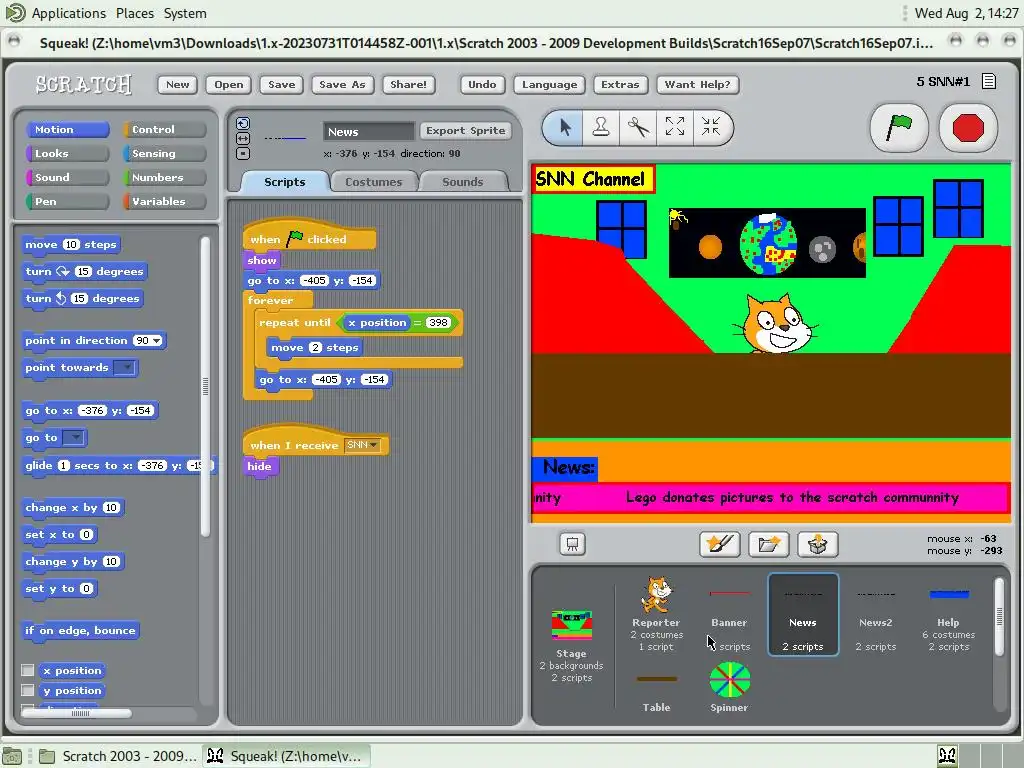Open the Numbers blocks category
The height and width of the screenshot is (768, 1024).
point(165,178)
